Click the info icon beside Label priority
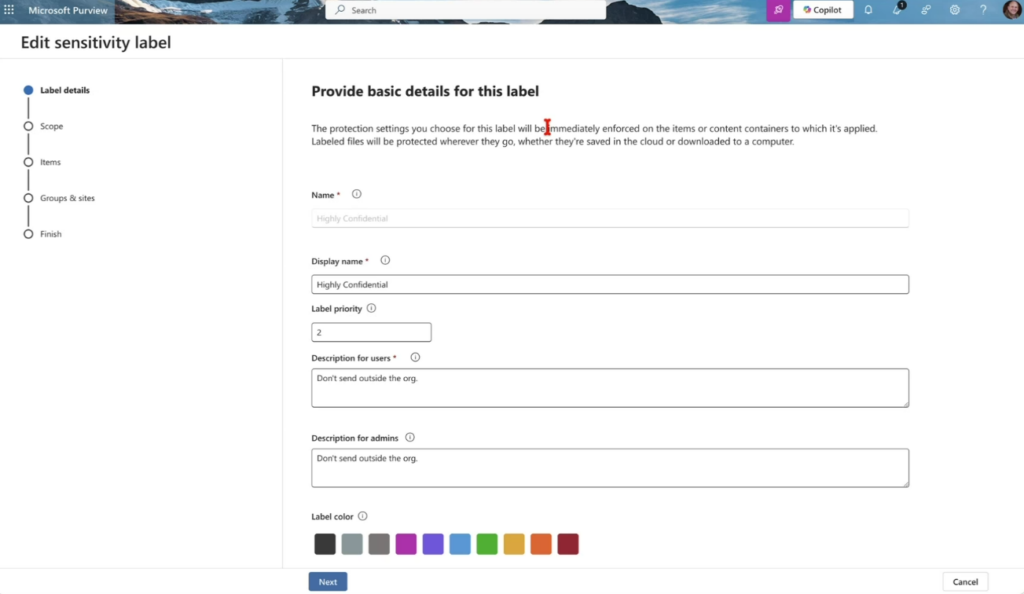This screenshot has height=594, width=1024. pos(371,308)
